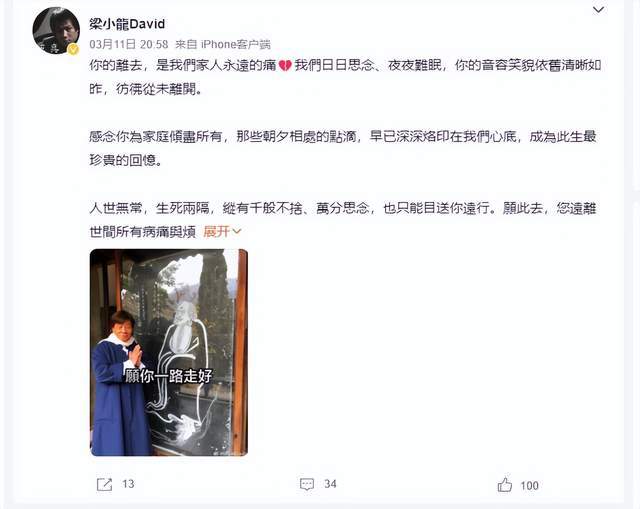Click the chevron next to 展开
640x509 pixels.
(237, 232)
